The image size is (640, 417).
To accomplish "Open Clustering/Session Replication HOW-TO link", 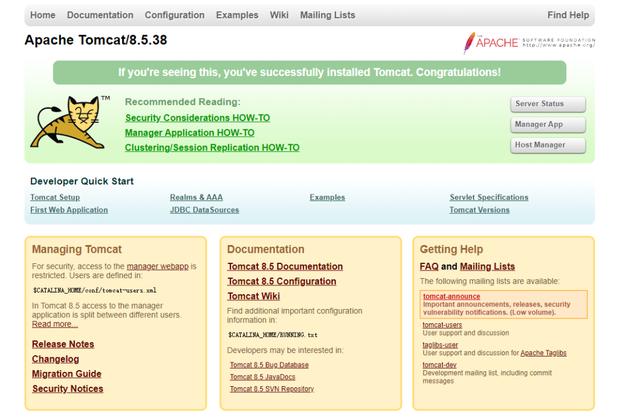I will (x=212, y=148).
